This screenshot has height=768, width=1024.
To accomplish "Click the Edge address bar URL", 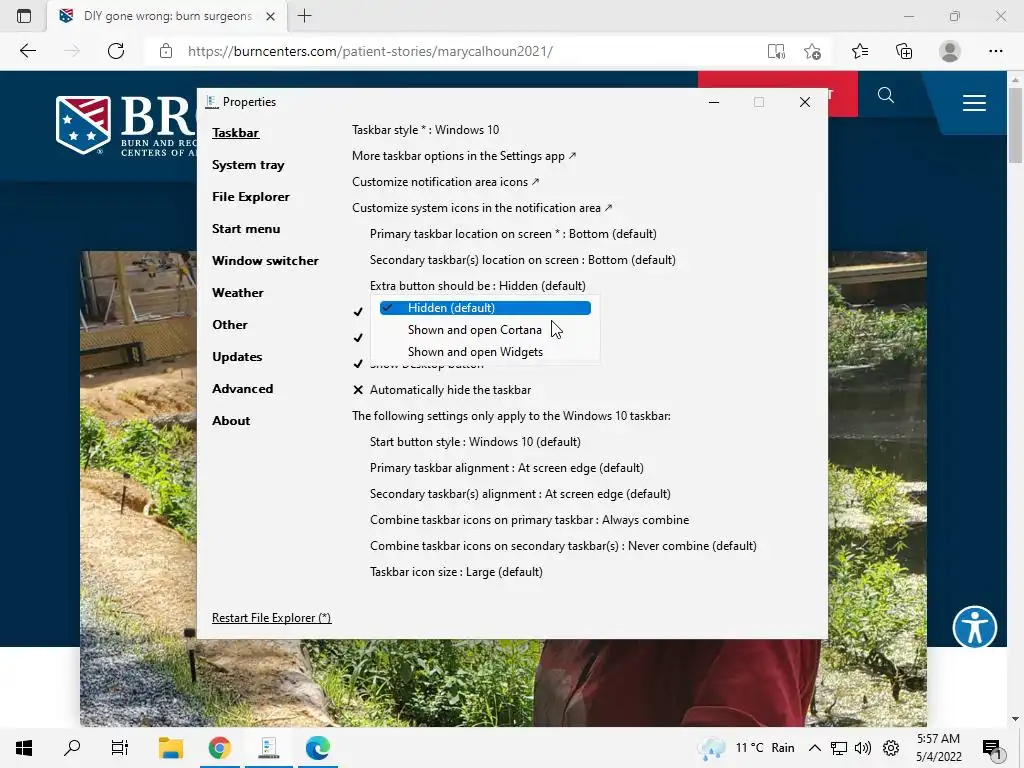I will click(370, 51).
